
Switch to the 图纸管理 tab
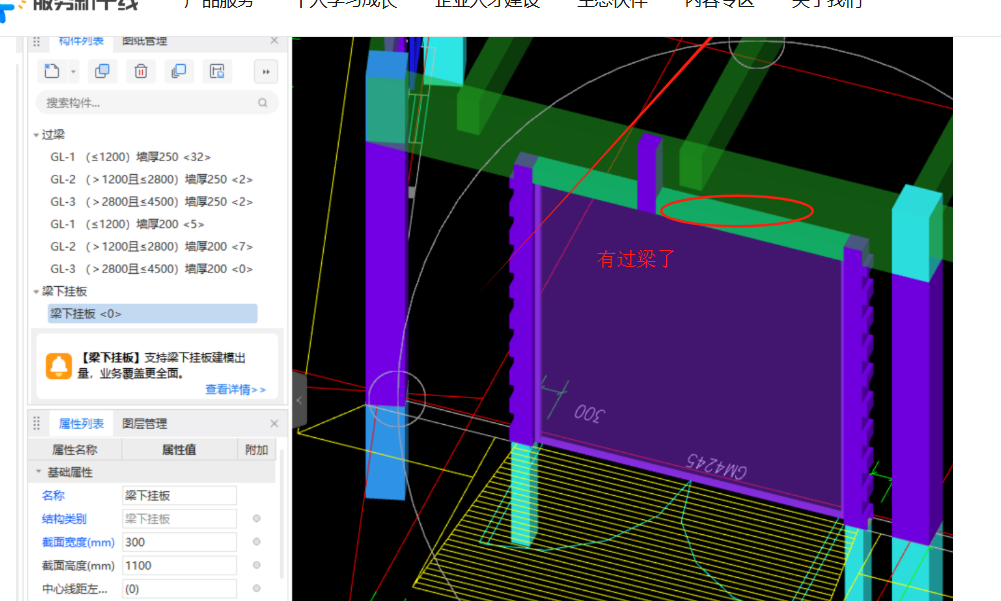coord(145,42)
